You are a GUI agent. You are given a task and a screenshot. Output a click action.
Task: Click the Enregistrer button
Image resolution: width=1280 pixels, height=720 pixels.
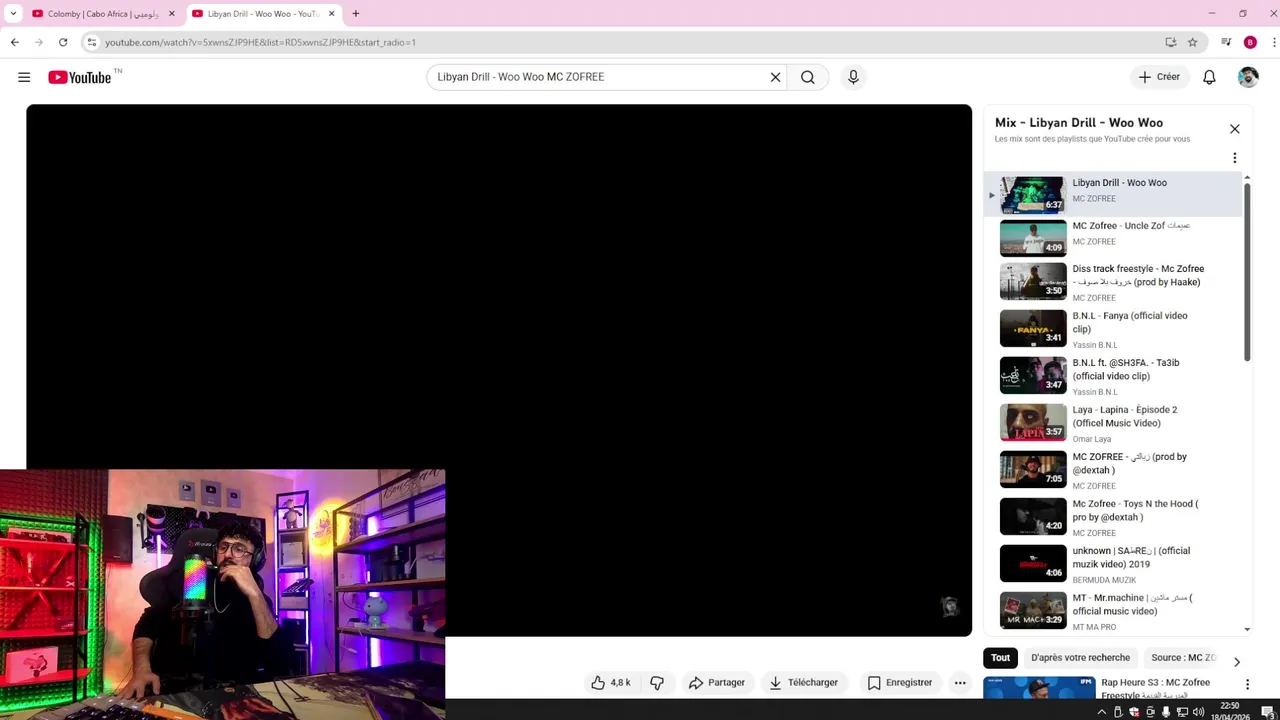[x=900, y=683]
